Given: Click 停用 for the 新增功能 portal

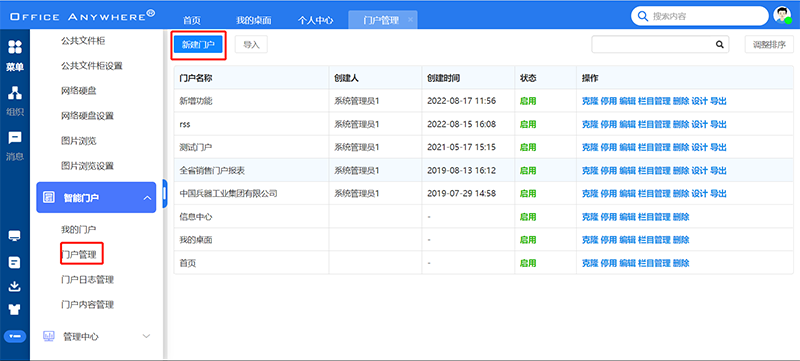Looking at the screenshot, I should [x=609, y=101].
